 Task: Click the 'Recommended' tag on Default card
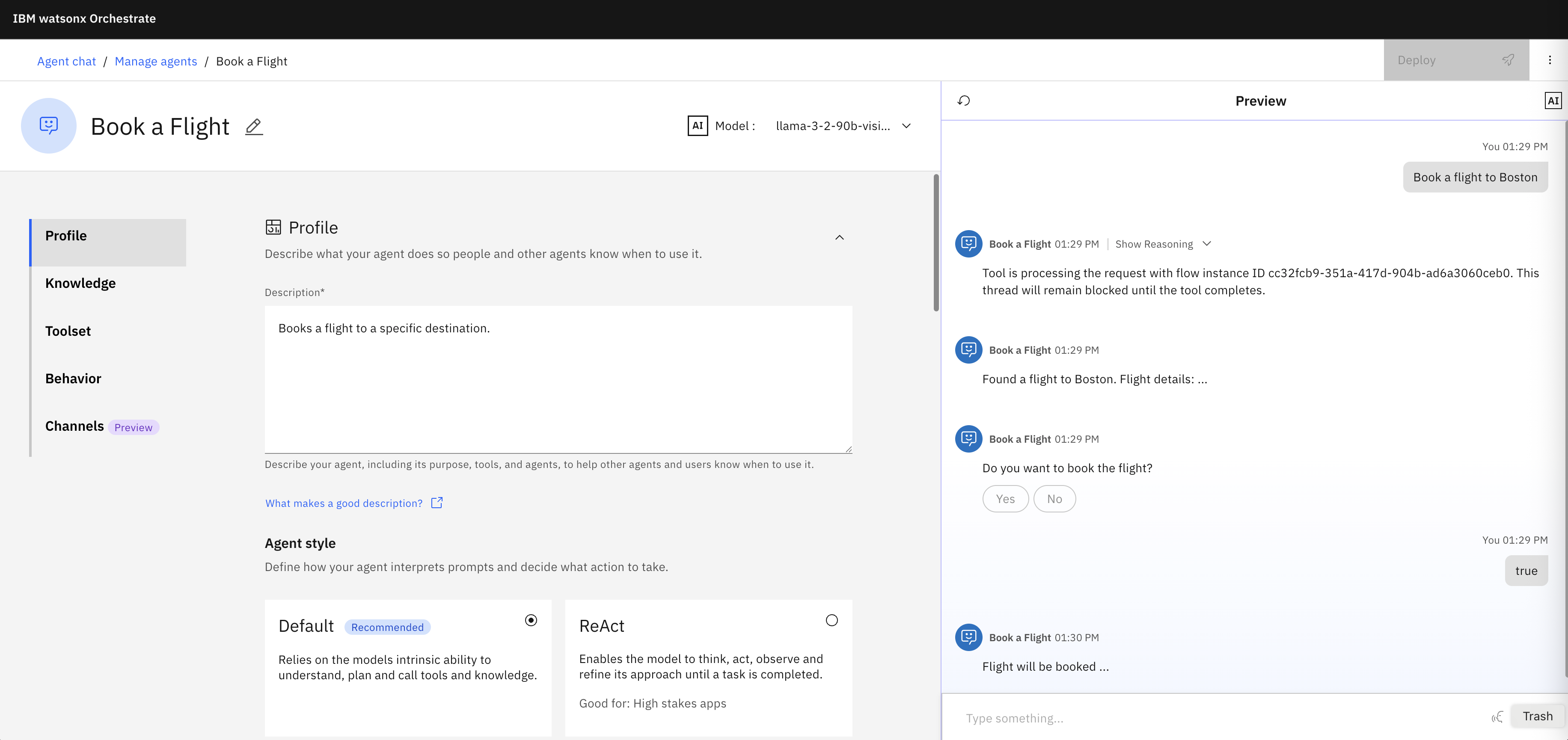pos(387,628)
